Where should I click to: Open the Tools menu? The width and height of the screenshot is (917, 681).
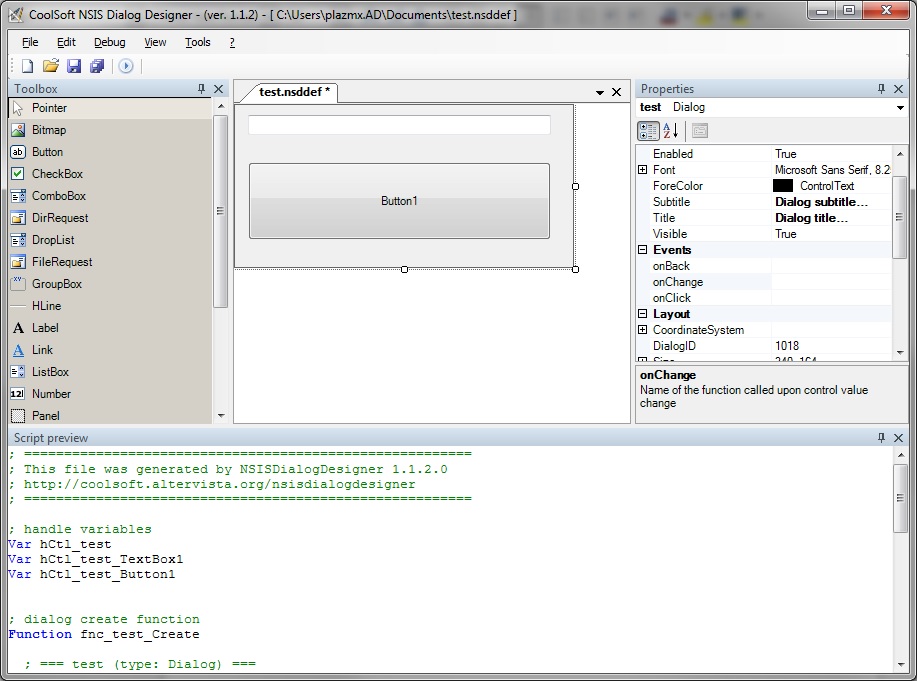pyautogui.click(x=198, y=42)
